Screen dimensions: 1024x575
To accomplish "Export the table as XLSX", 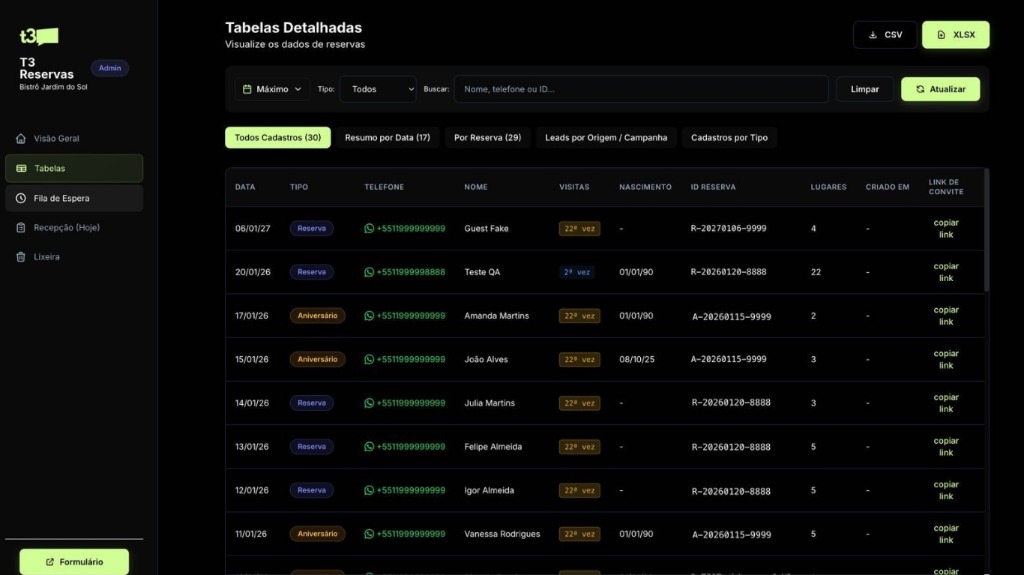I will 955,35.
